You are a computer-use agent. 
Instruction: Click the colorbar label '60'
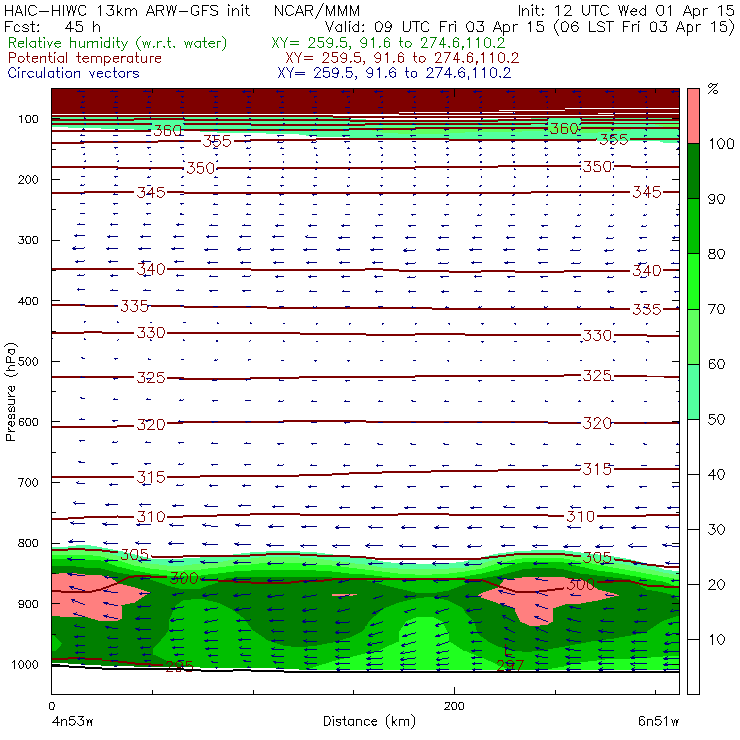[x=716, y=364]
